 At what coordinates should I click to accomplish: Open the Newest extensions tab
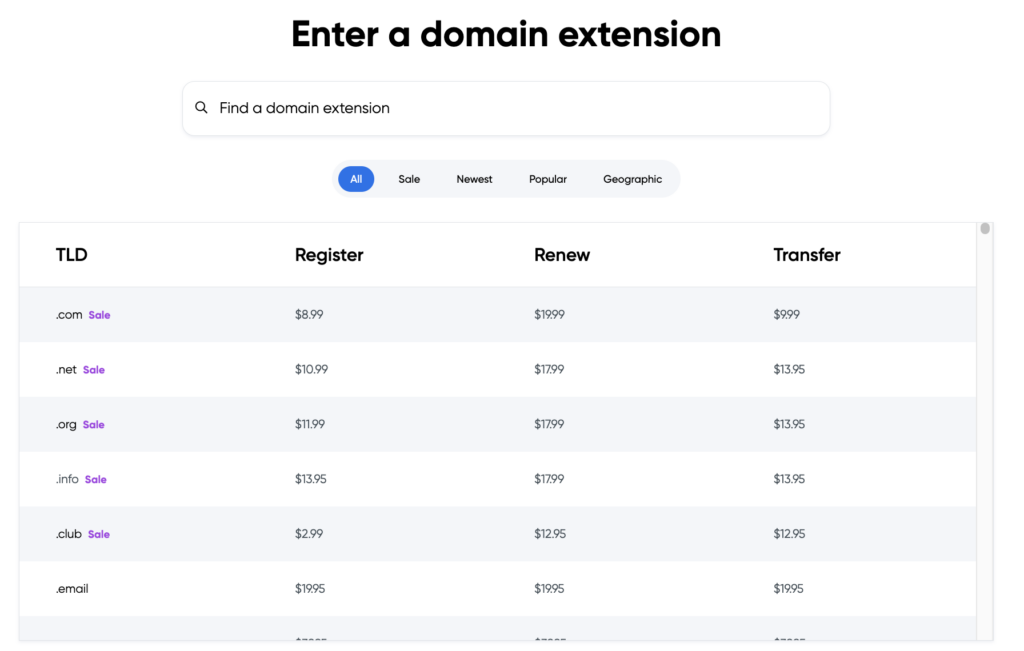point(474,179)
